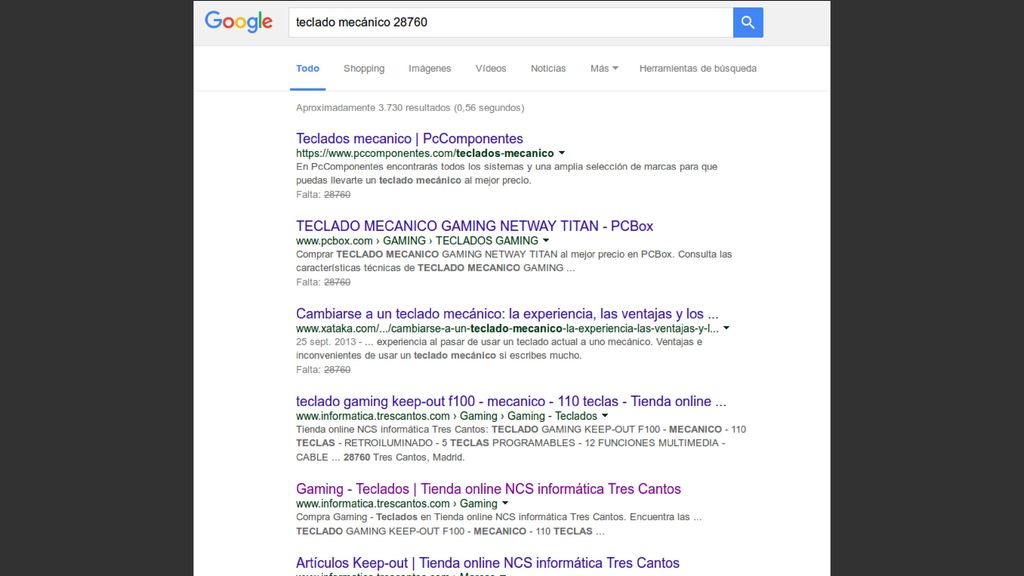The image size is (1024, 576).
Task: Switch to the Shopping tab
Action: [364, 69]
